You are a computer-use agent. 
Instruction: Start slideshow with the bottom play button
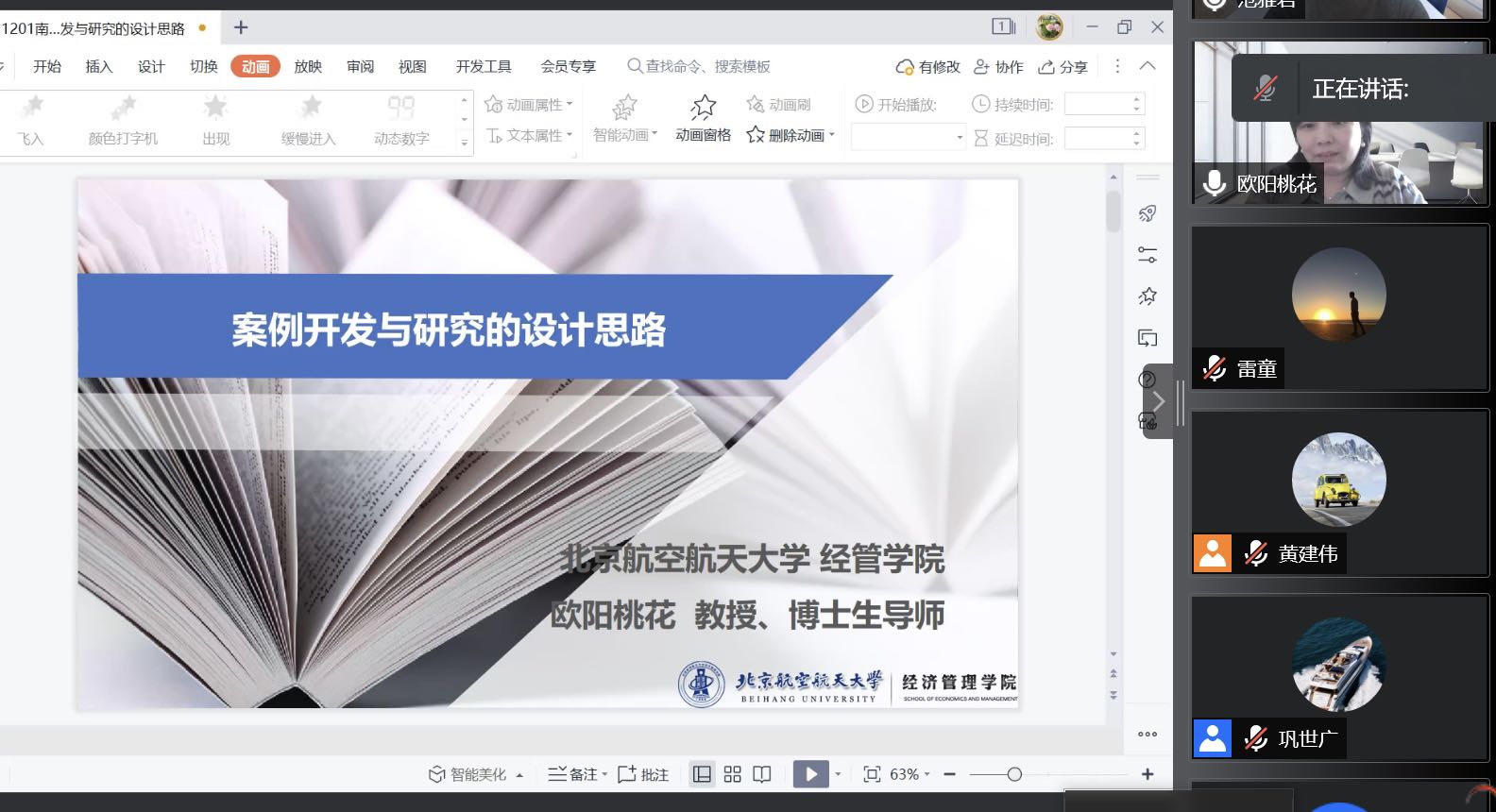point(809,774)
